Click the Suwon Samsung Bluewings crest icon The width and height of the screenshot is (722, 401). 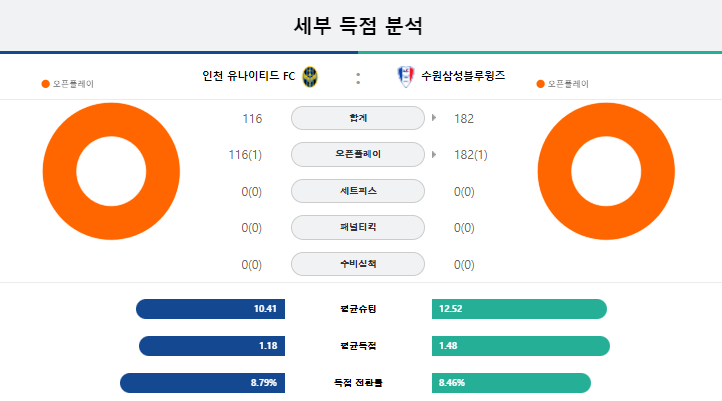[406, 76]
